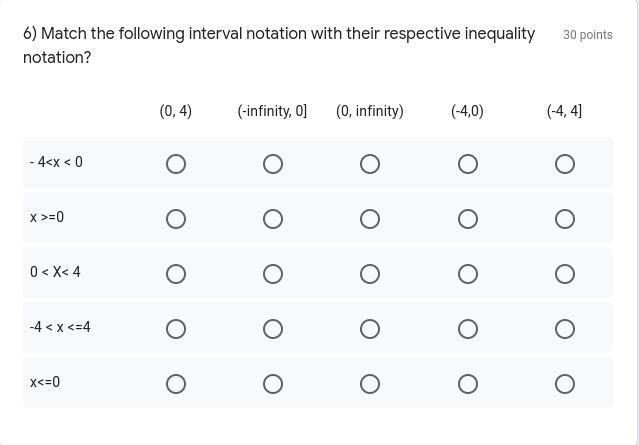Select (-4,0) for row - 4<x < 0

[467, 164]
